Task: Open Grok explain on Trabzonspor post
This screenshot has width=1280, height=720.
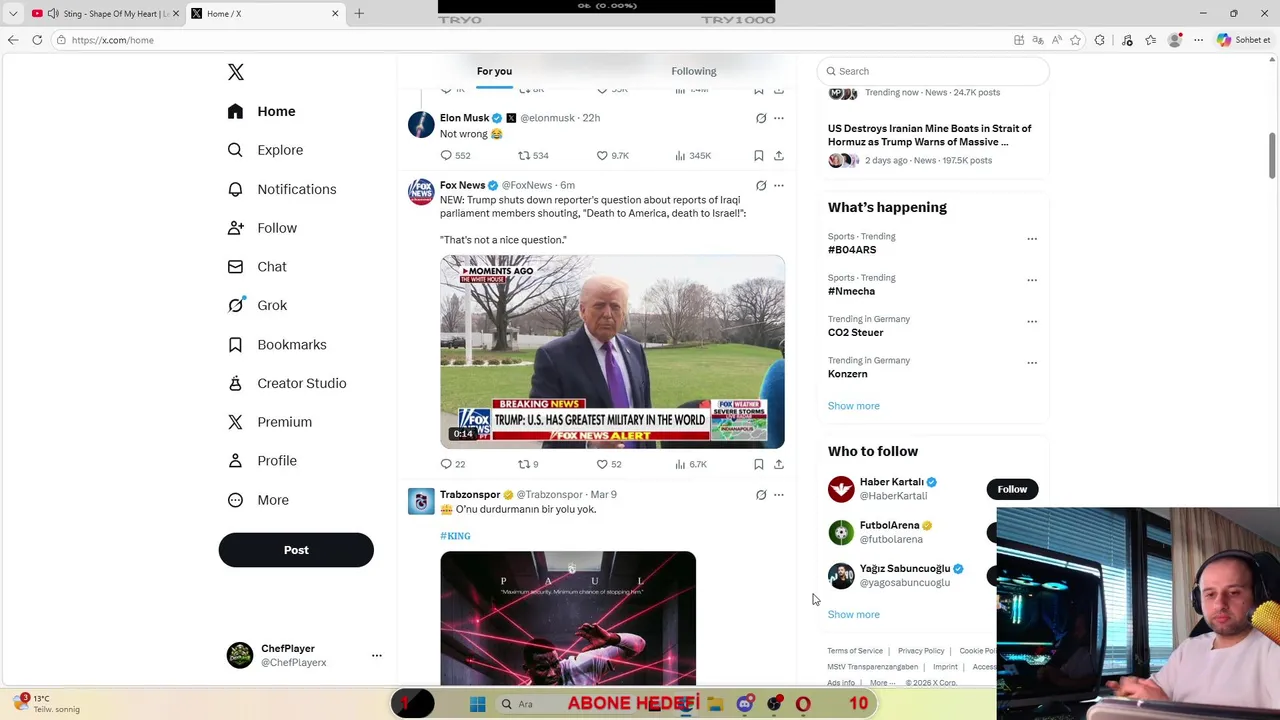Action: coord(761,495)
